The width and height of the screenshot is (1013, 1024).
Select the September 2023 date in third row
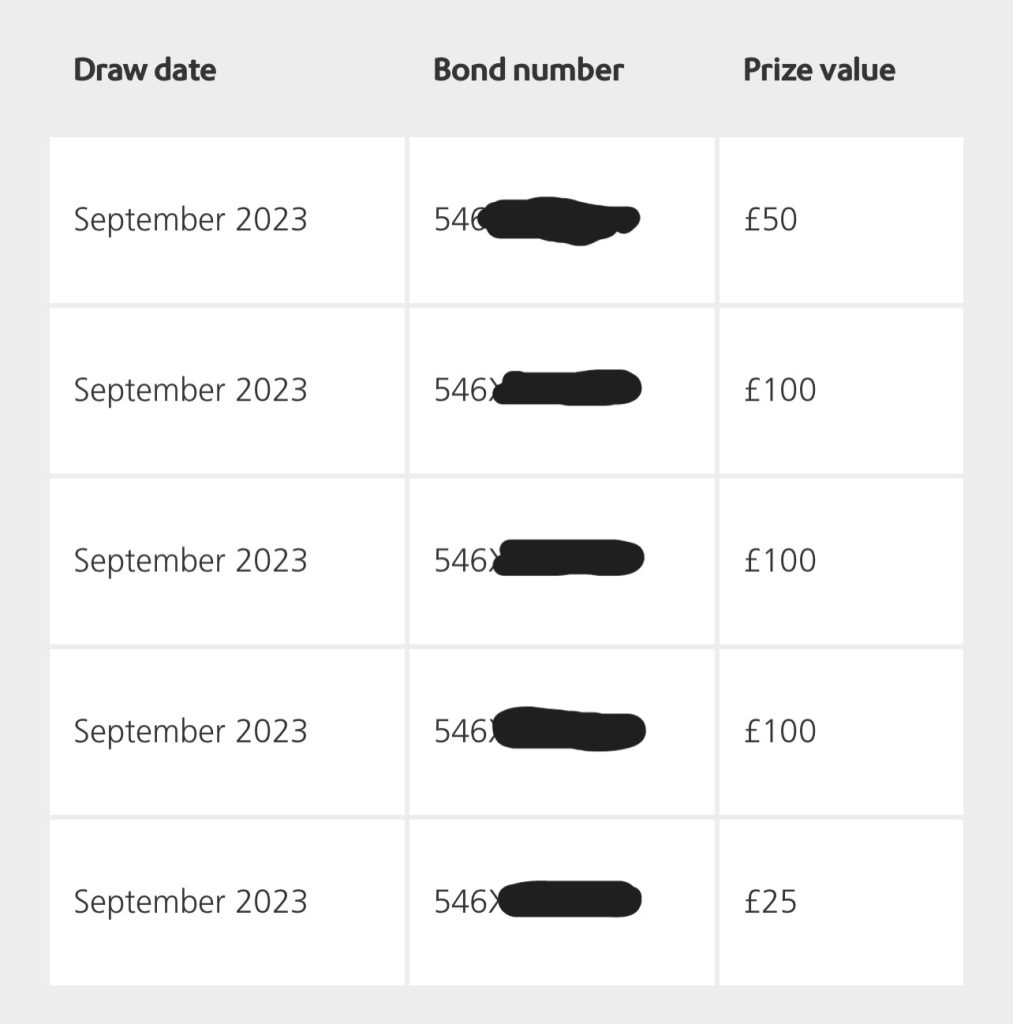190,561
